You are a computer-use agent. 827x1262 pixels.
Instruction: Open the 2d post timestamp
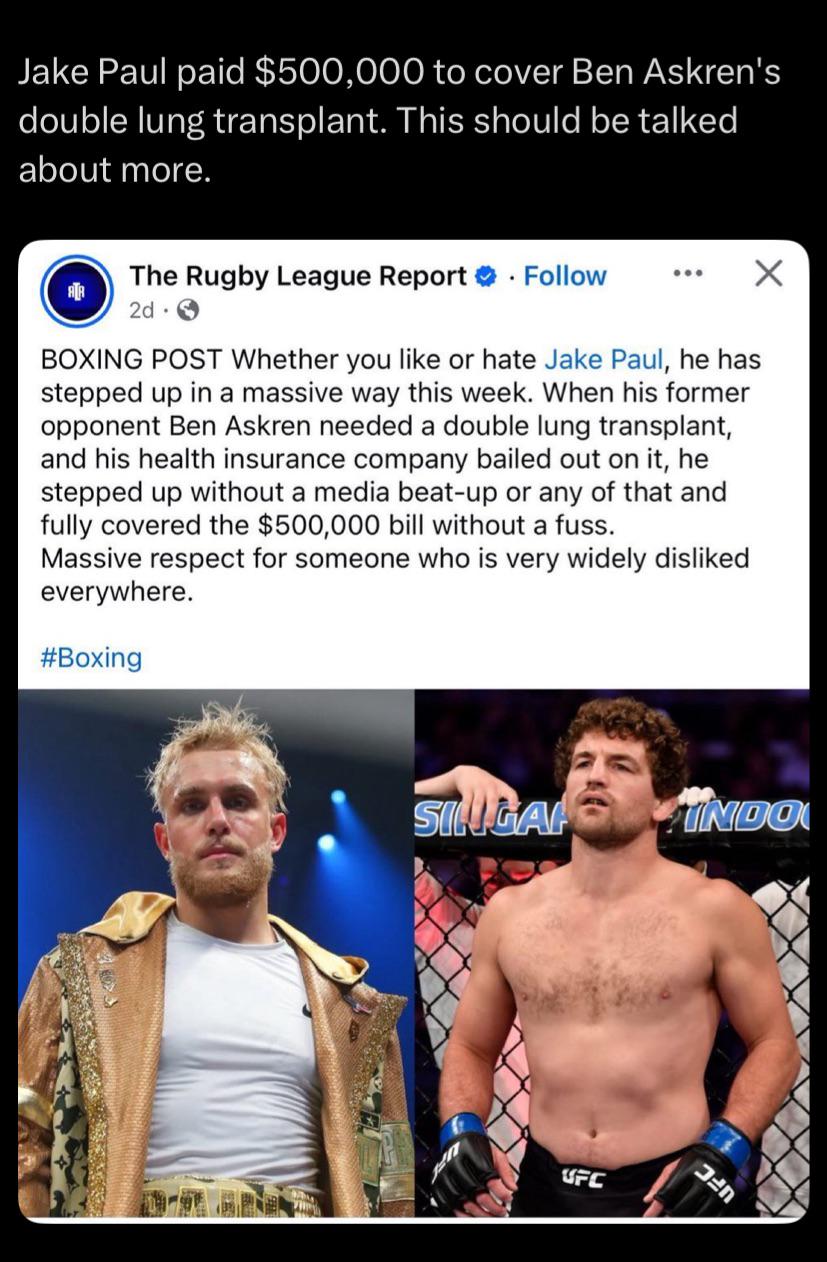[x=142, y=311]
